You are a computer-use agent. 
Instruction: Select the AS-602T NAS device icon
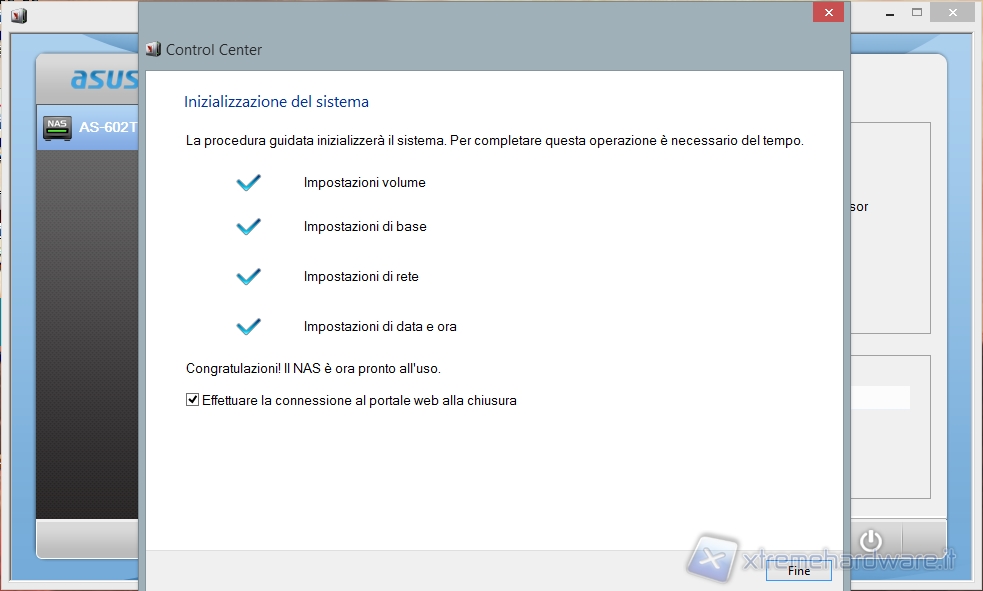coord(58,128)
